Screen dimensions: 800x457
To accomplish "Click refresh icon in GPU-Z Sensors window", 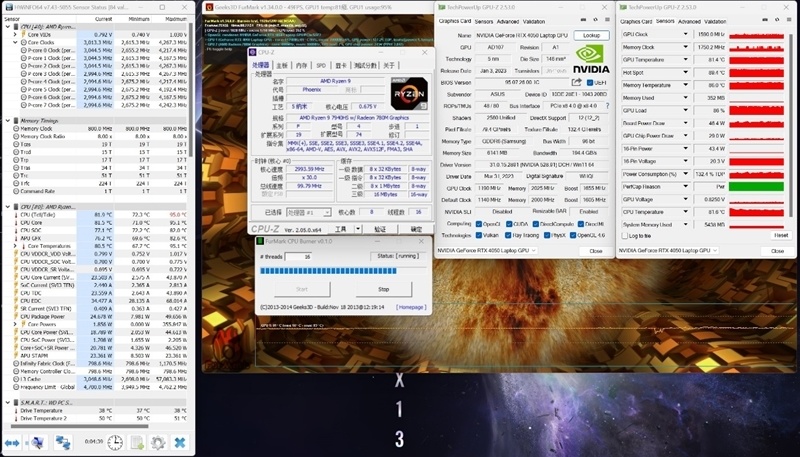I will coord(776,20).
